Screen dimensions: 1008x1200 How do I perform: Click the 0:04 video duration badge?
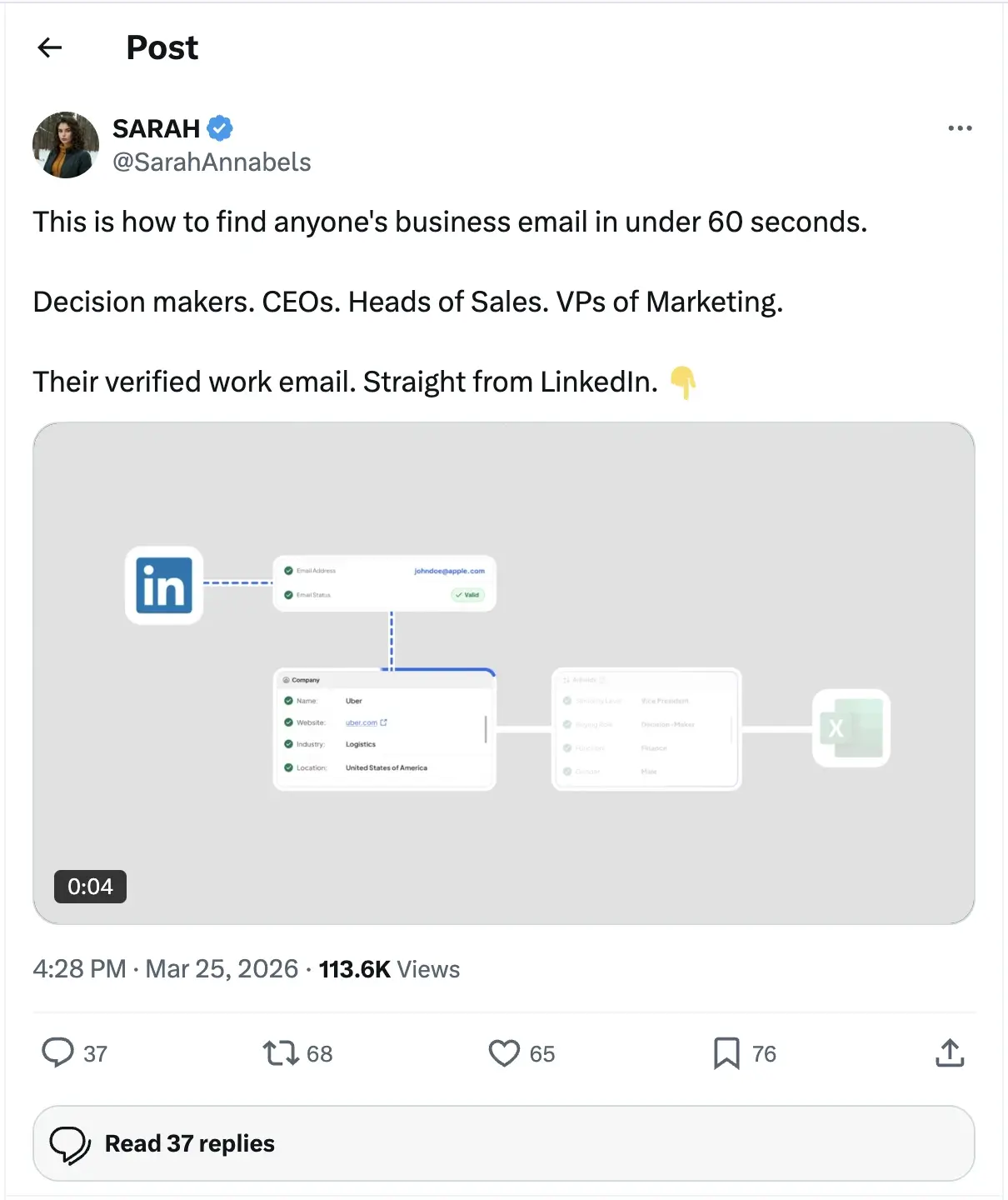[90, 886]
